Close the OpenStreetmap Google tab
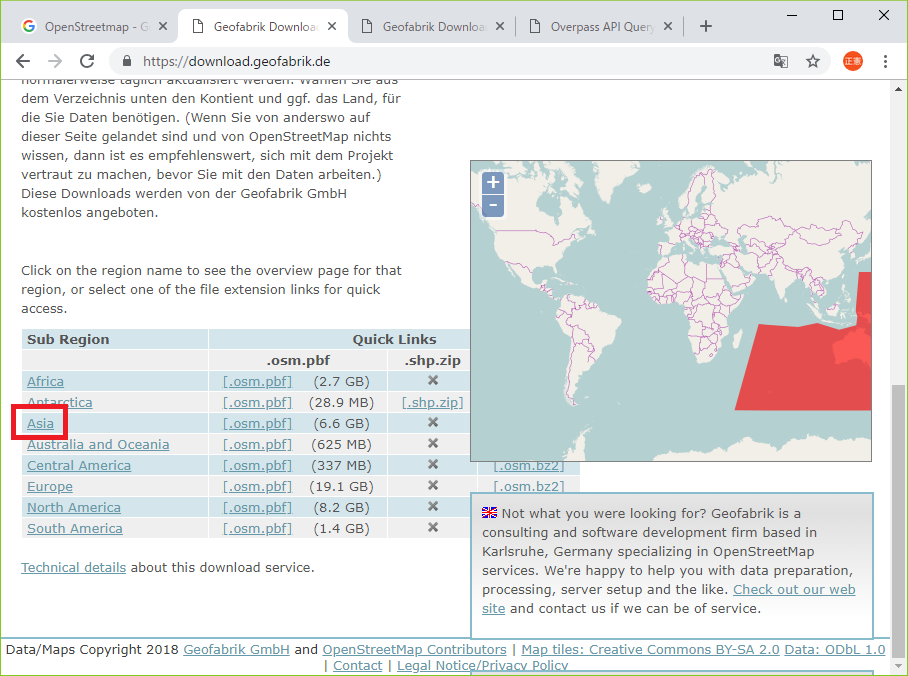The image size is (908, 676). 163,26
